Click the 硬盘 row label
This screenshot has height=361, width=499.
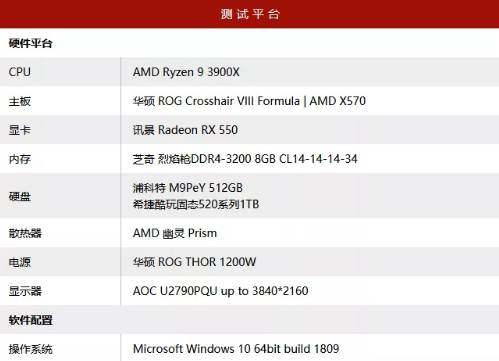pyautogui.click(x=20, y=196)
